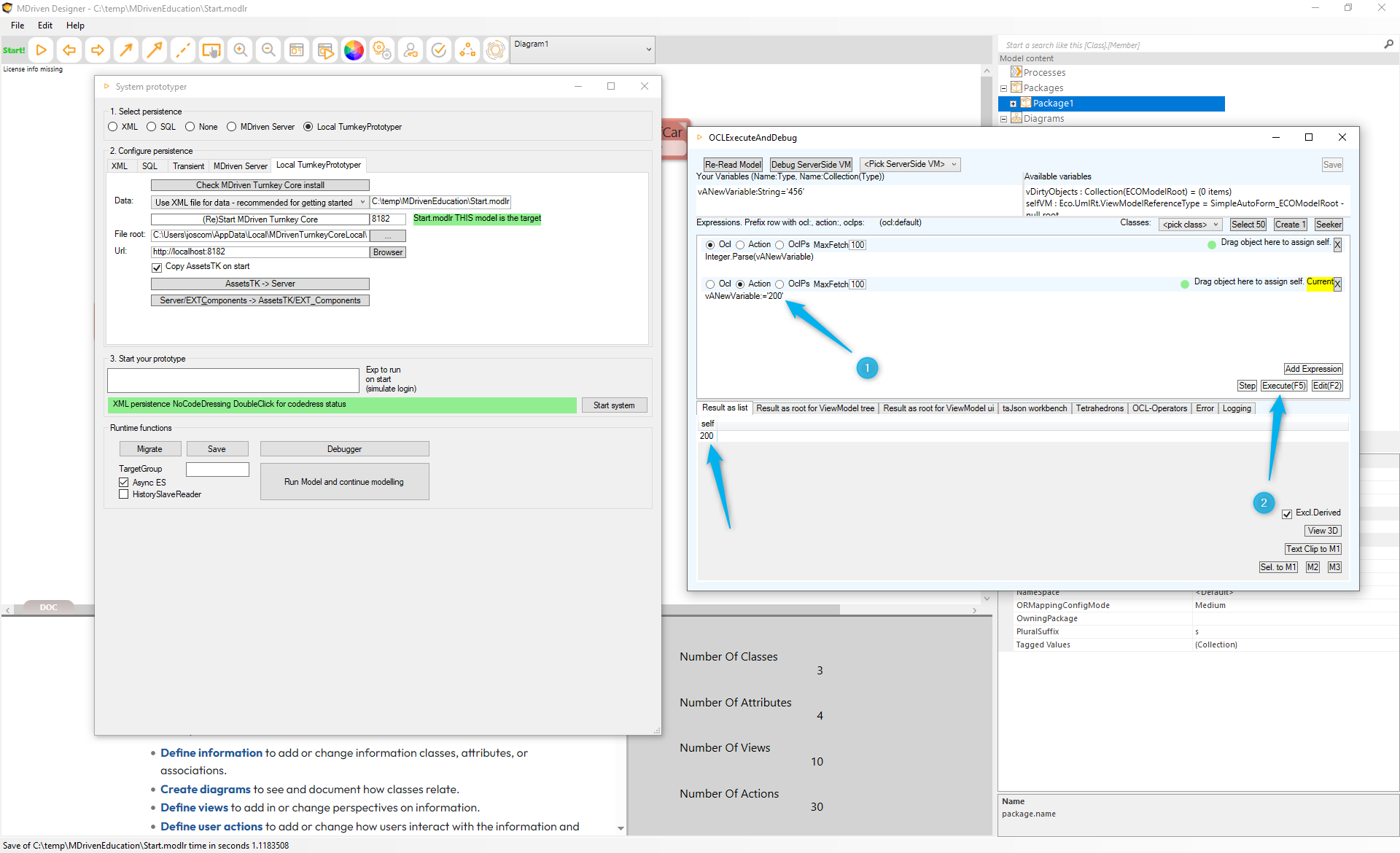Click the checkmark validation toolbar icon
Image resolution: width=1400 pixels, height=853 pixels.
(439, 50)
